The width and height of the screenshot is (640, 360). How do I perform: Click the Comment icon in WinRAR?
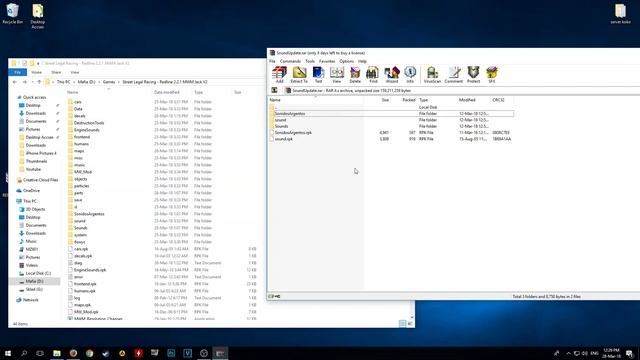coord(453,75)
